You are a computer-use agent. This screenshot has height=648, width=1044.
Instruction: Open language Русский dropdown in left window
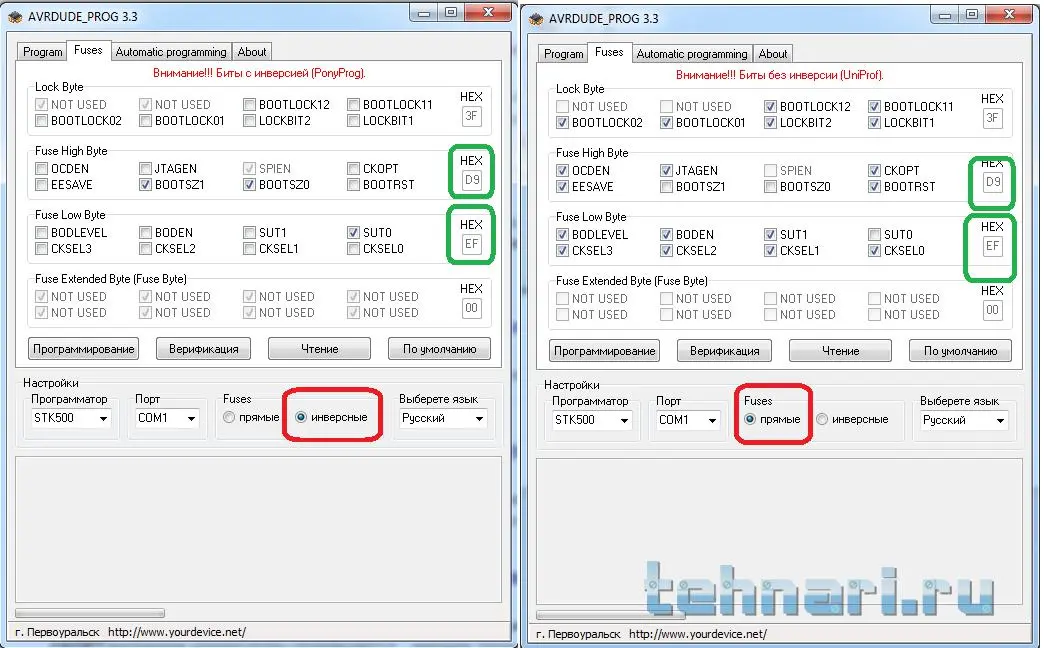coord(443,418)
